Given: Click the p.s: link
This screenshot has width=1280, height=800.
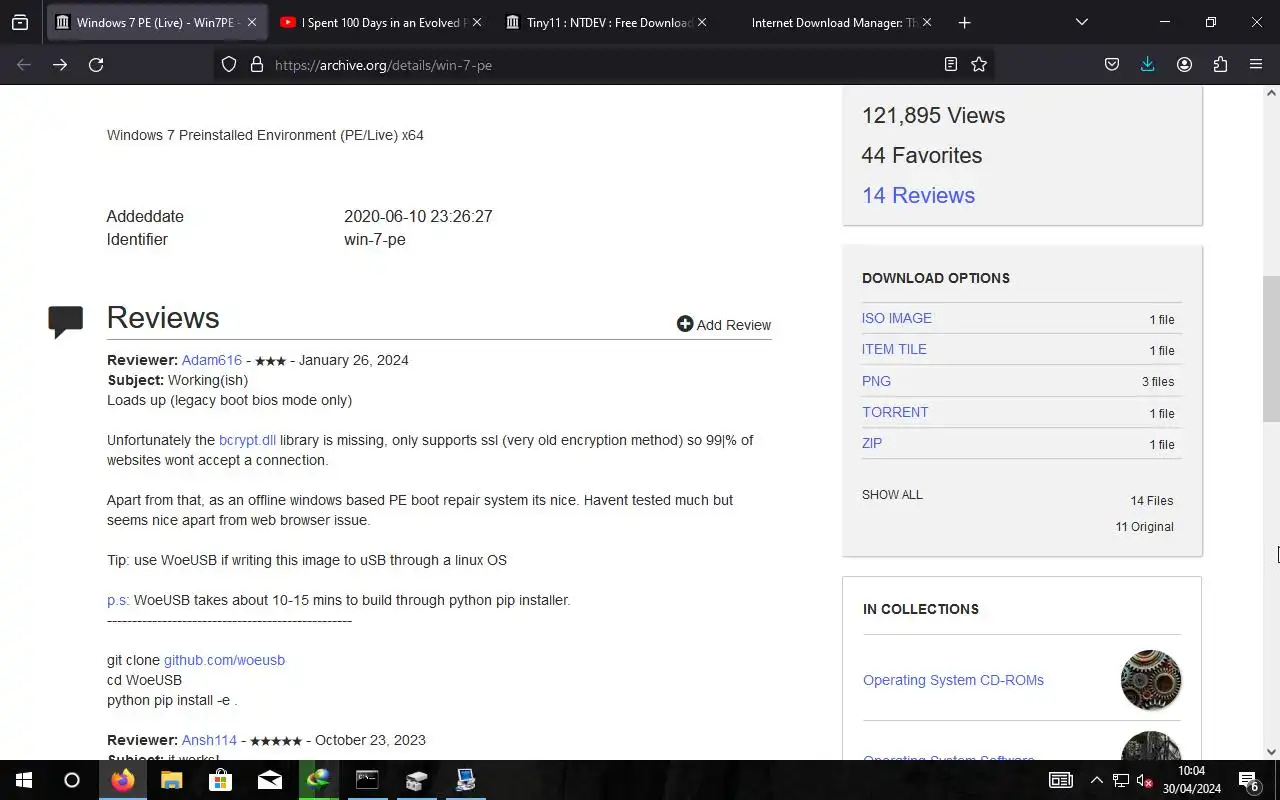Looking at the screenshot, I should (118, 600).
